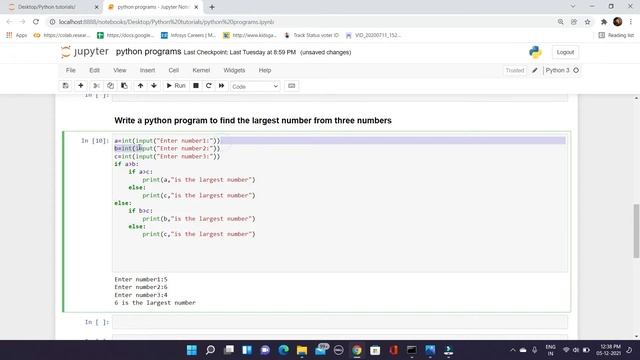
Task: Open the Infosys Careers bookmark
Action: pyautogui.click(x=189, y=35)
